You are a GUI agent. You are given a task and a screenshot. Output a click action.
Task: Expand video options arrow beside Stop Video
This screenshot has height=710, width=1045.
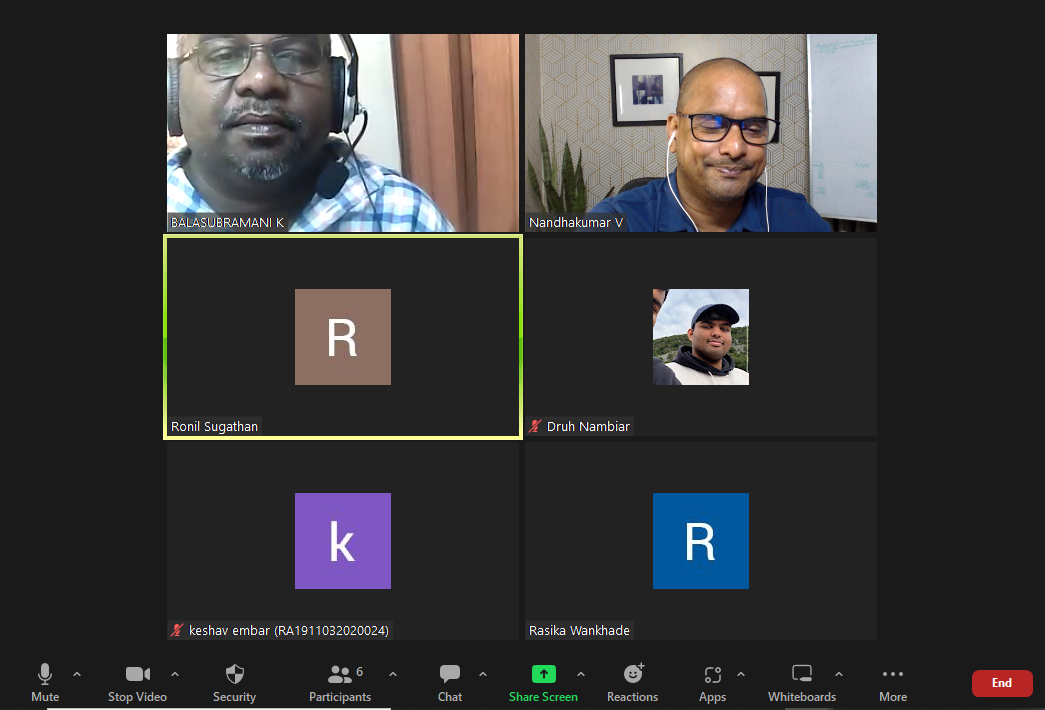coord(175,674)
